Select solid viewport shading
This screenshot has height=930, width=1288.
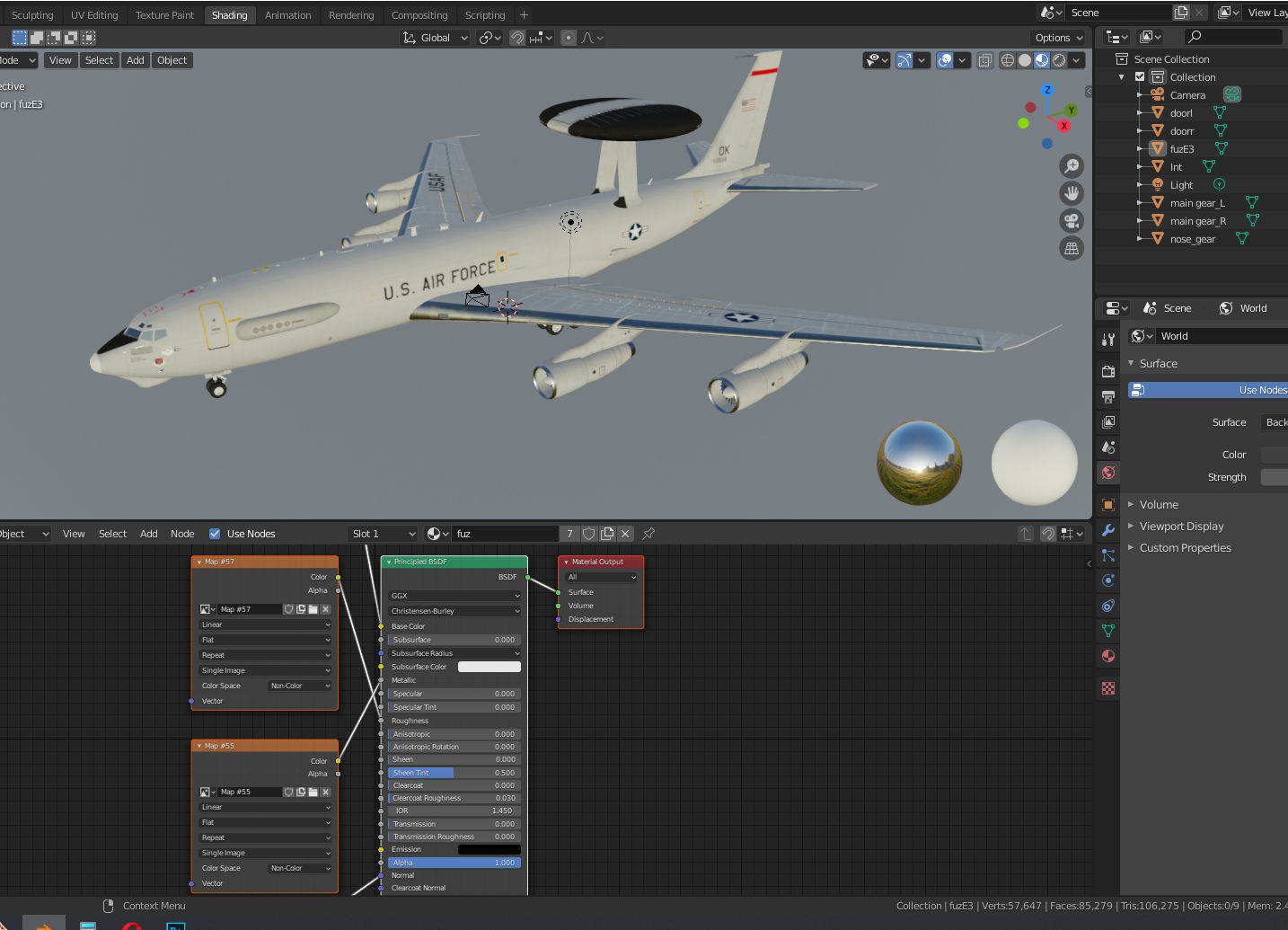click(1025, 60)
